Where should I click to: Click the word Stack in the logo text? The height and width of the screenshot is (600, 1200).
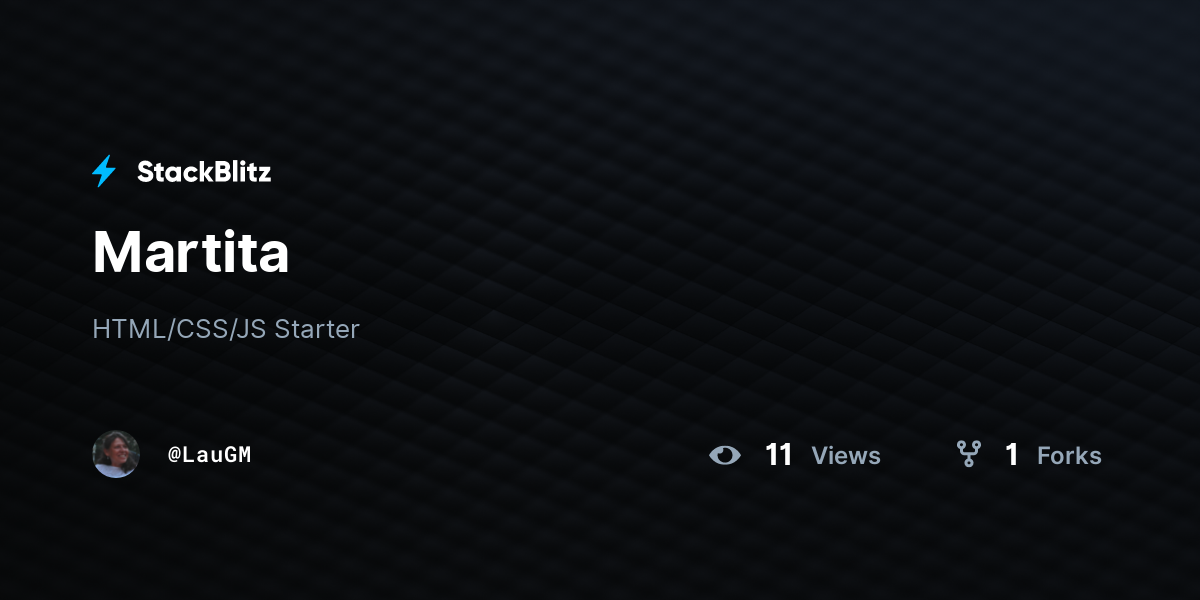pyautogui.click(x=170, y=172)
